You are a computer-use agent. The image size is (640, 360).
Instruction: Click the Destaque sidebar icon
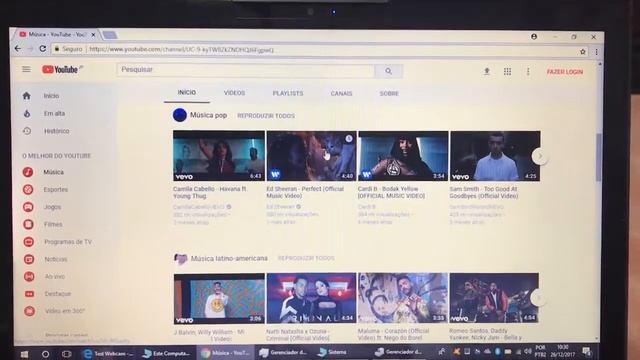[x=29, y=293]
